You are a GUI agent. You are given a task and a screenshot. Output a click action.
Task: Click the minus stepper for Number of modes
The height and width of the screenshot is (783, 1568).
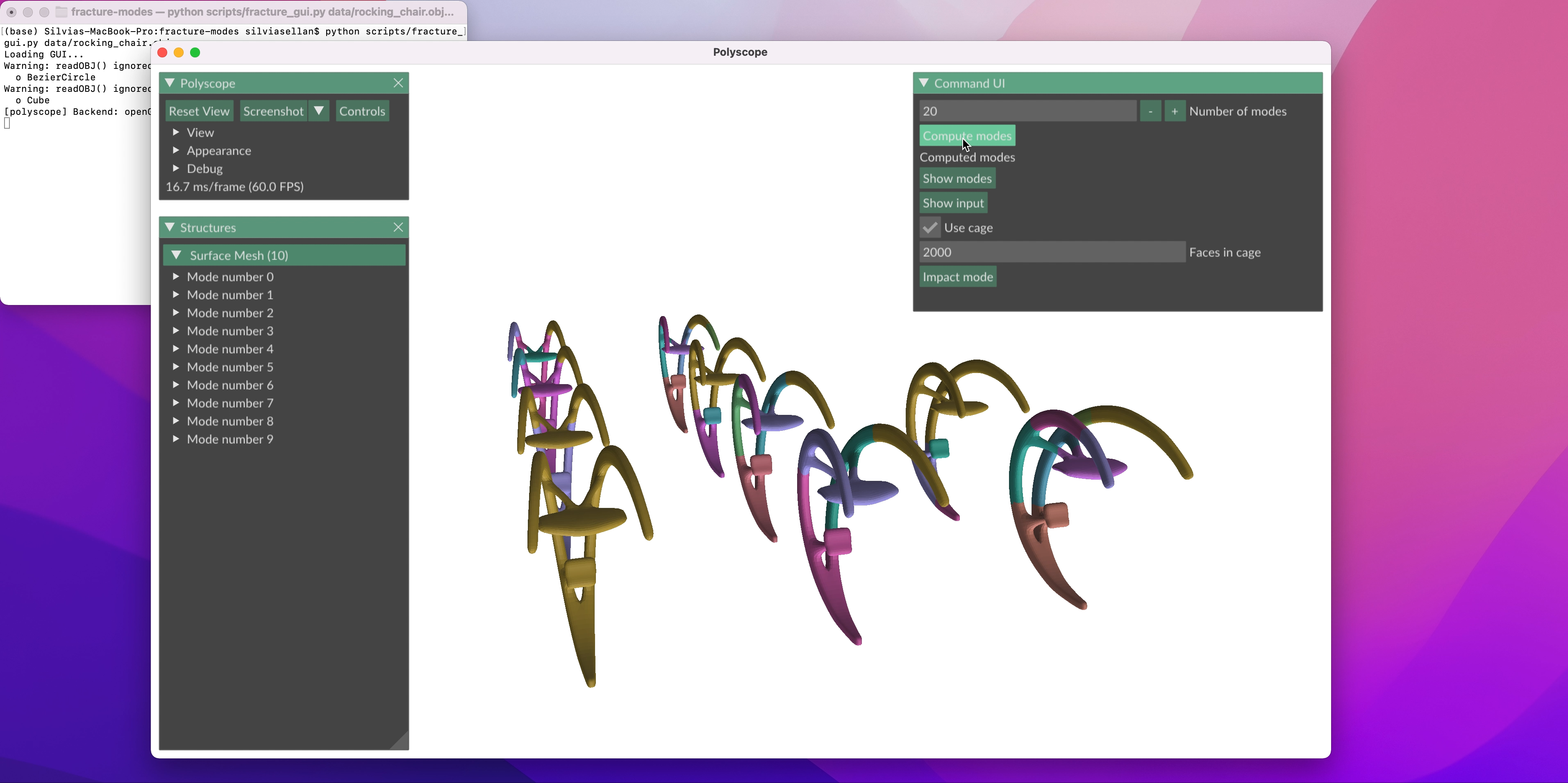(x=1150, y=112)
